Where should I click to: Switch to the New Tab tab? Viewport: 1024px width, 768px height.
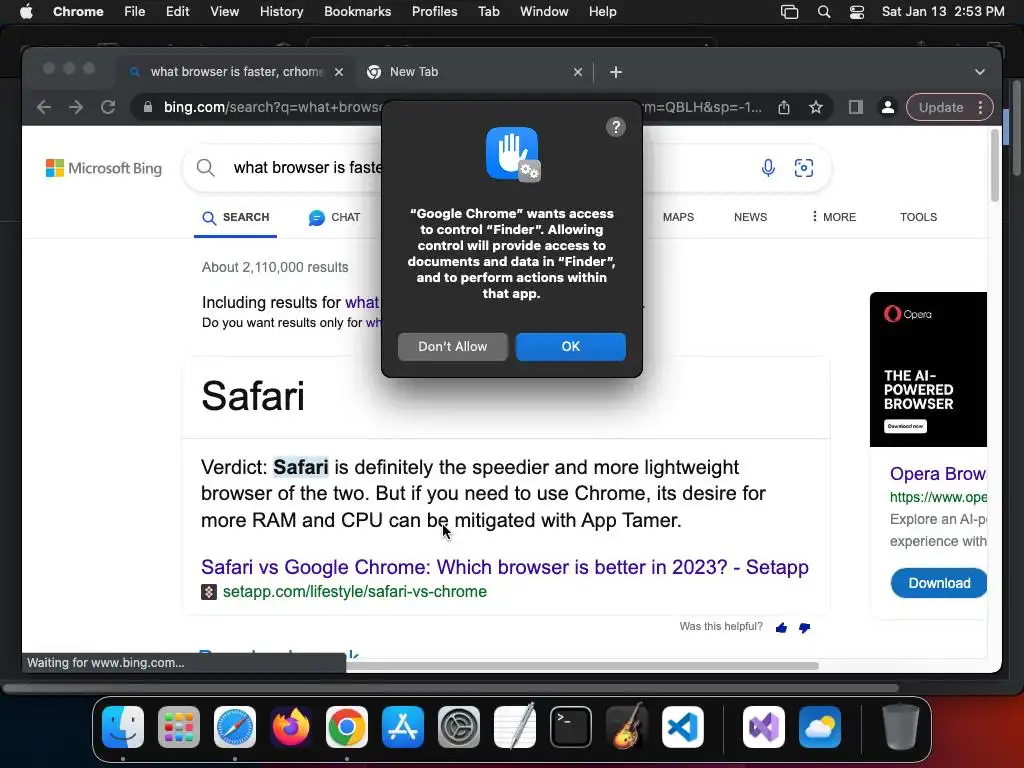coord(473,72)
